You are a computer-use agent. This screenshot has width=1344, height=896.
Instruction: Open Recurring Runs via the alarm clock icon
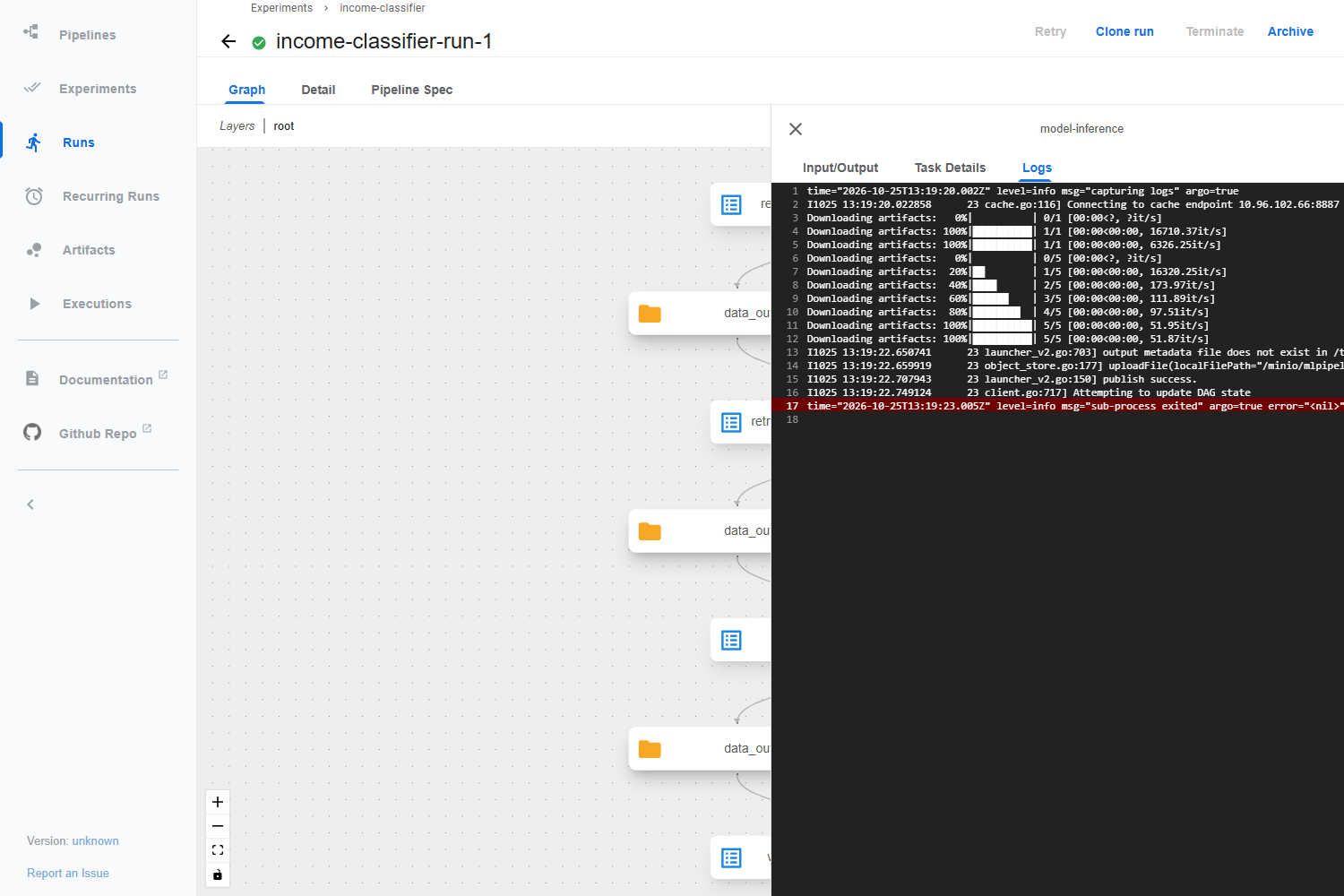(x=34, y=196)
